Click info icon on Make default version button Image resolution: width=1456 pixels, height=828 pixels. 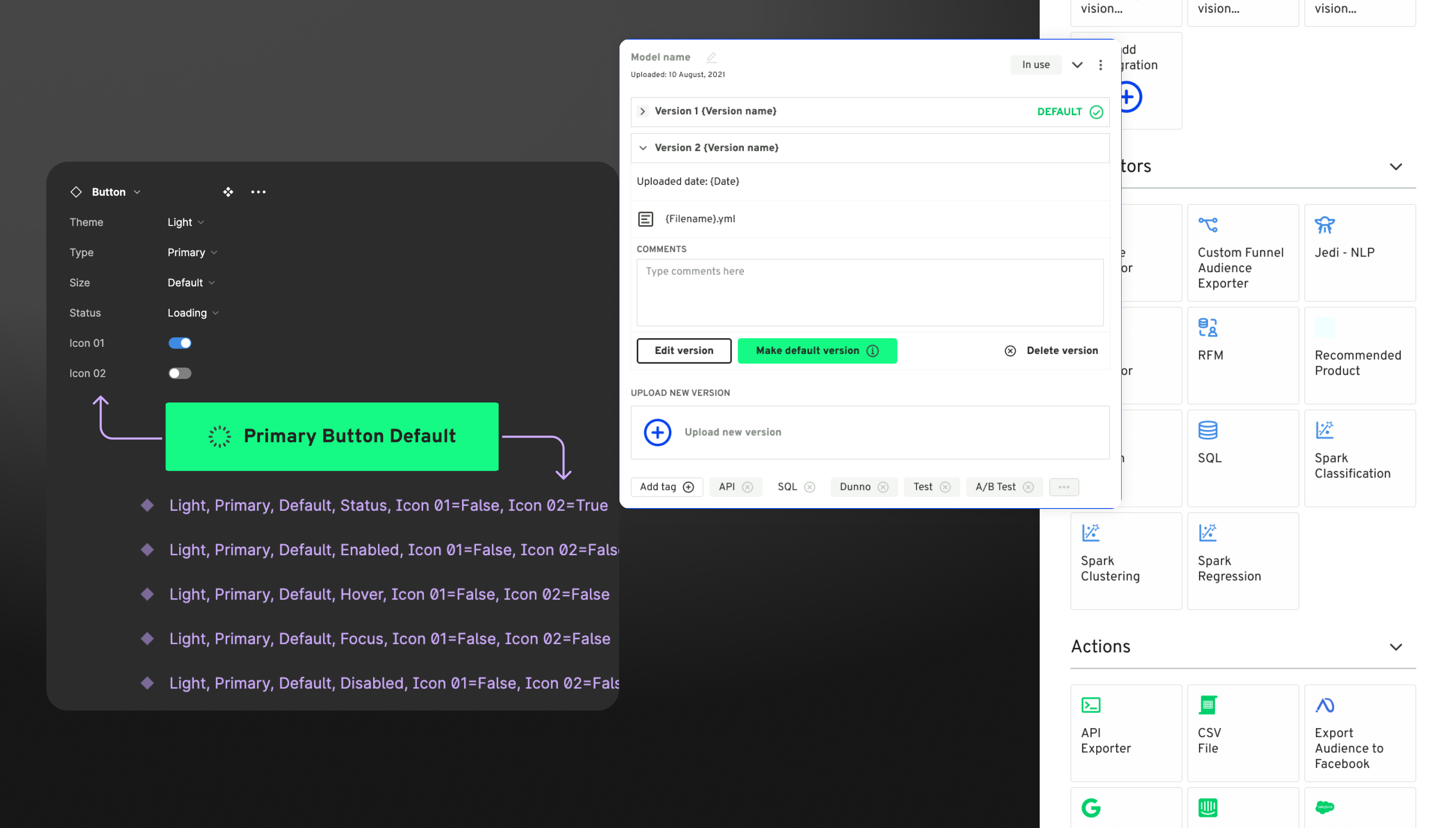tap(873, 351)
